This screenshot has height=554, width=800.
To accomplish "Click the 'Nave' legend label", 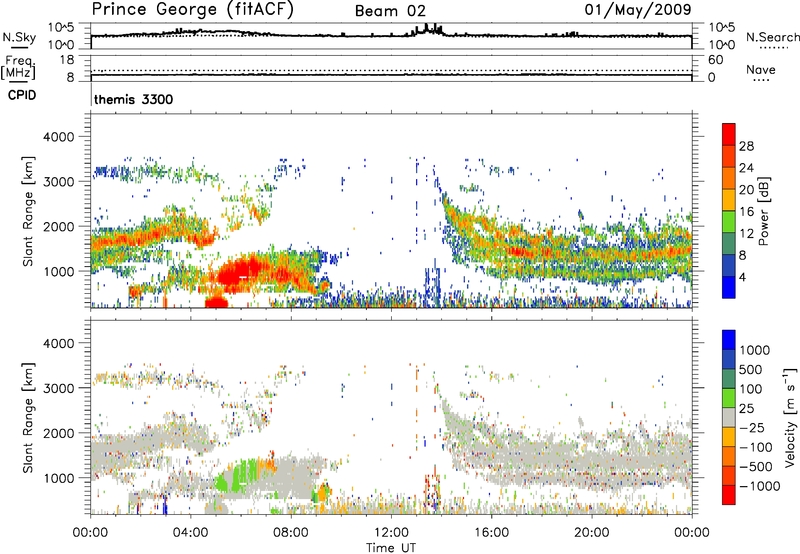I will 761,70.
